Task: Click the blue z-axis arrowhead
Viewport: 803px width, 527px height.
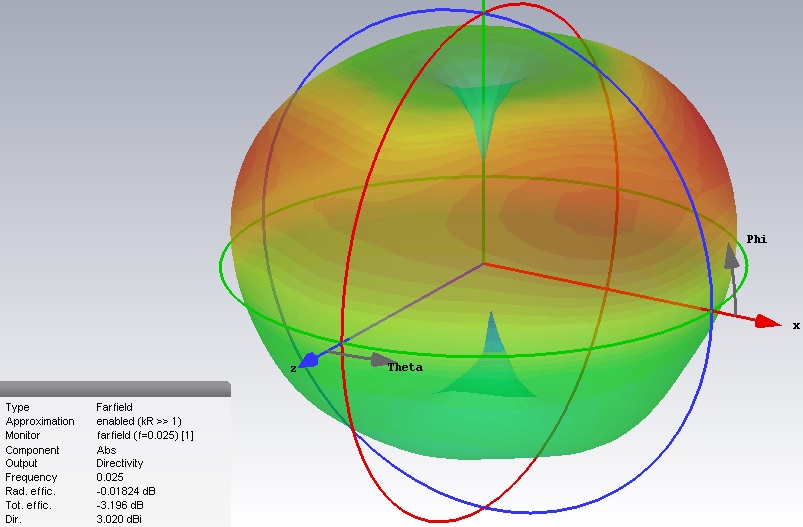Action: pos(309,359)
